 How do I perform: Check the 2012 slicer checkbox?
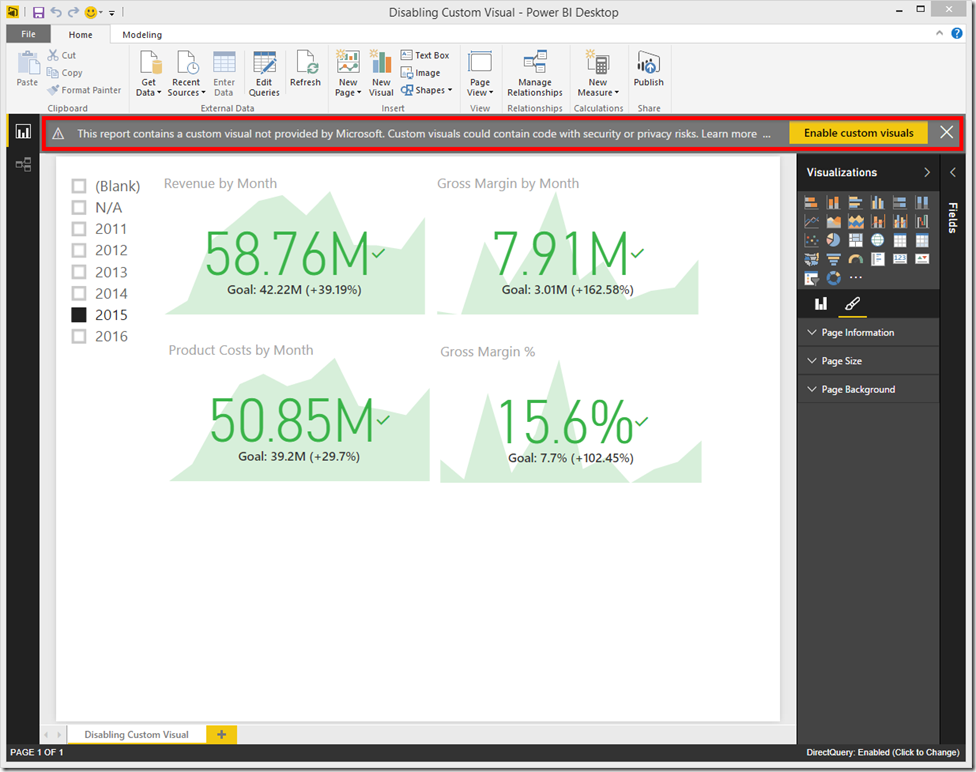click(x=79, y=250)
